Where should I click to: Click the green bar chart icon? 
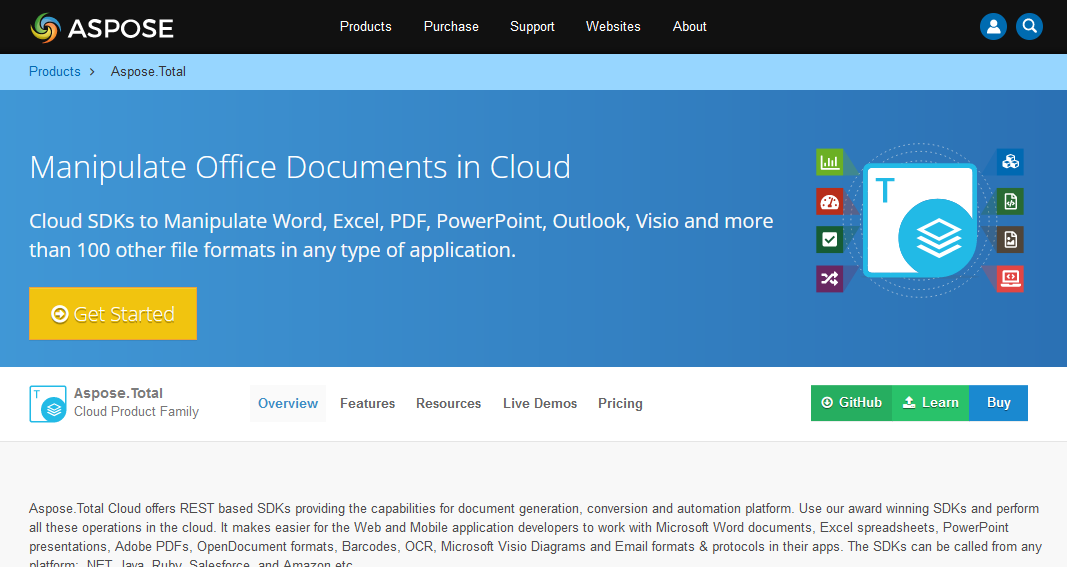click(830, 162)
